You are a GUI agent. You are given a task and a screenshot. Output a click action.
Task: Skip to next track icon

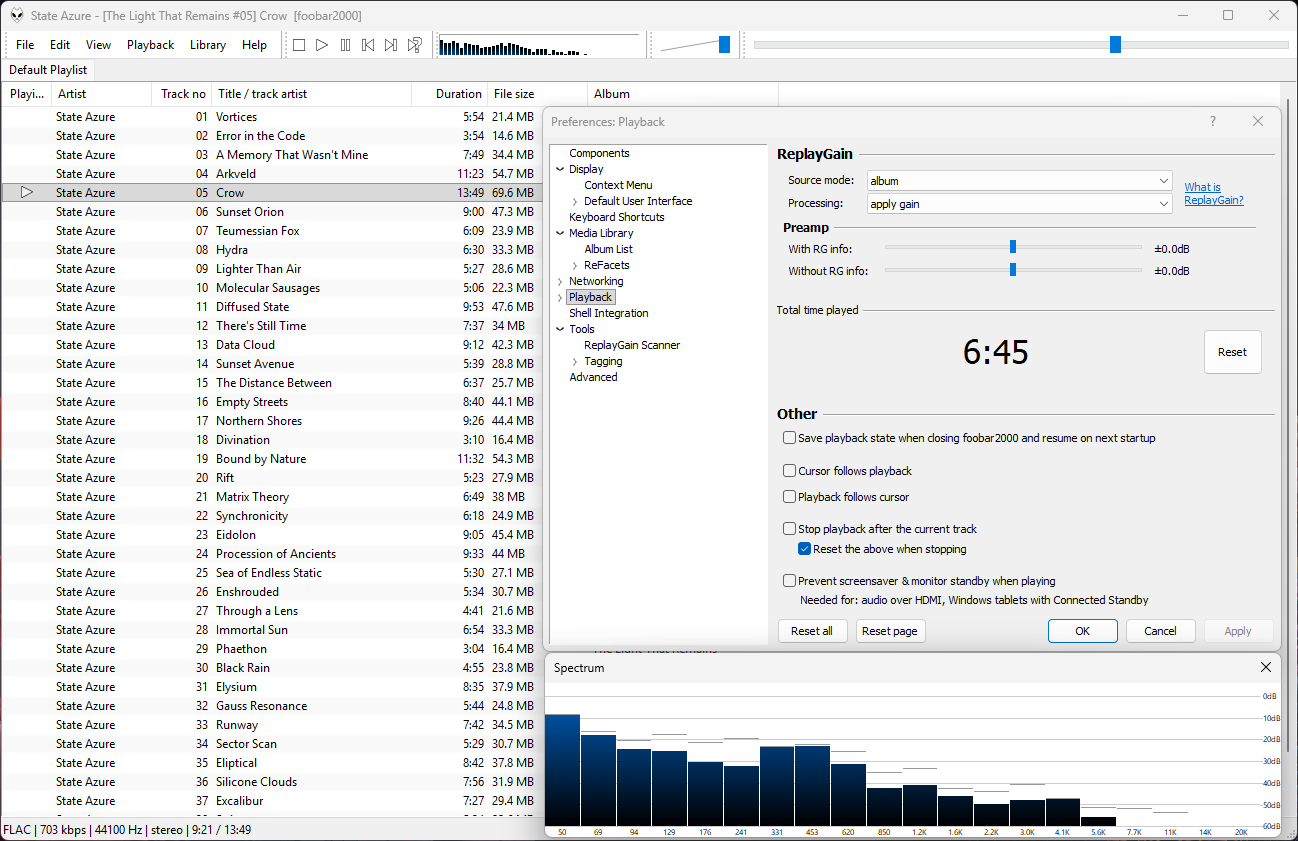(391, 45)
